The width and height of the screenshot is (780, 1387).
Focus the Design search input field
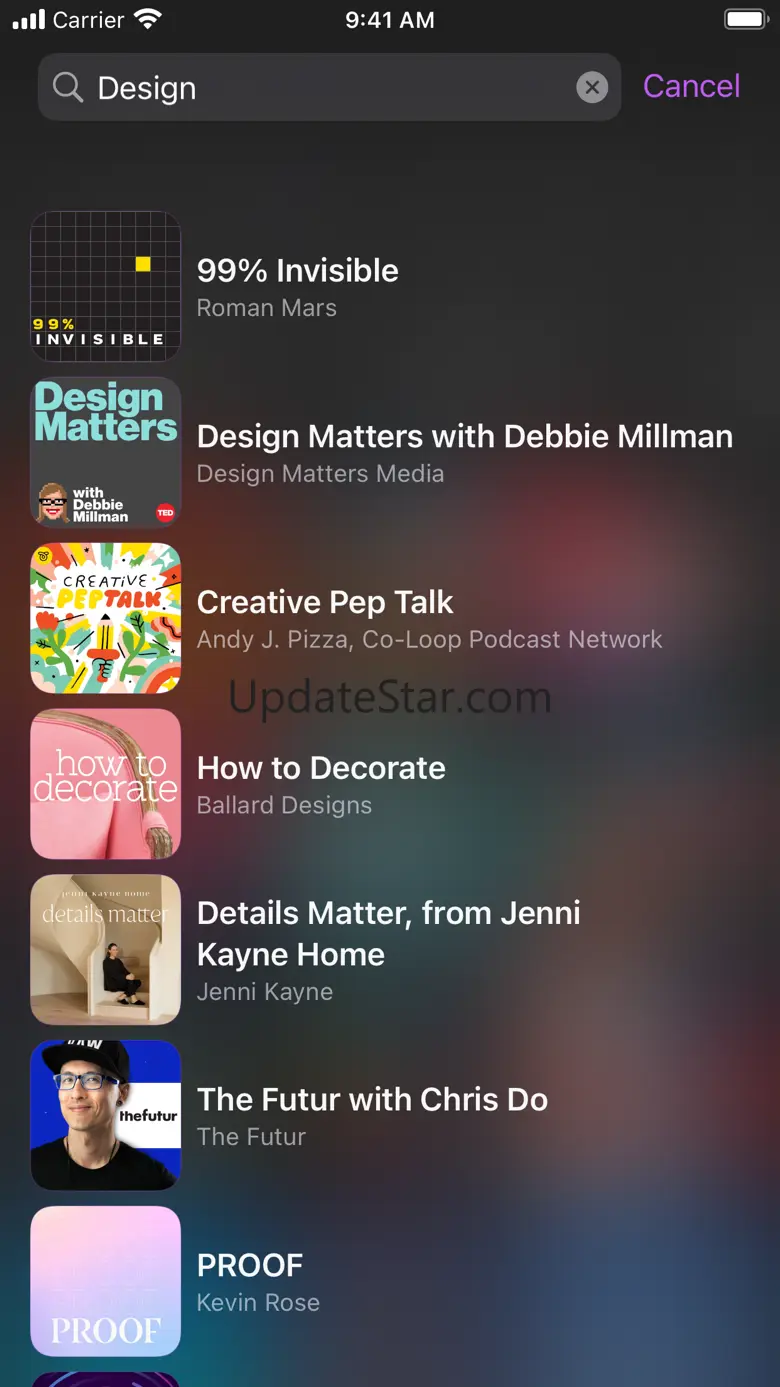point(329,87)
